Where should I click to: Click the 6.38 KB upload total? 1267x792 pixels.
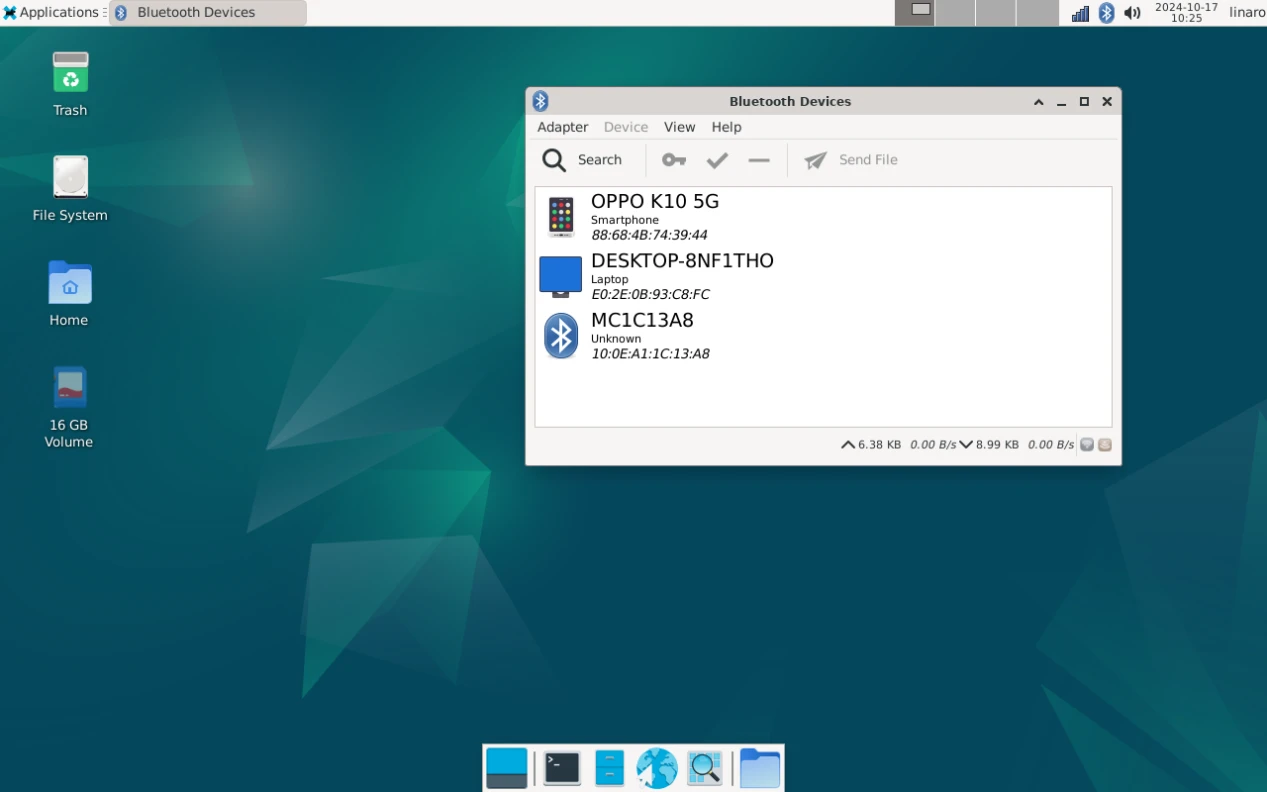(x=880, y=445)
